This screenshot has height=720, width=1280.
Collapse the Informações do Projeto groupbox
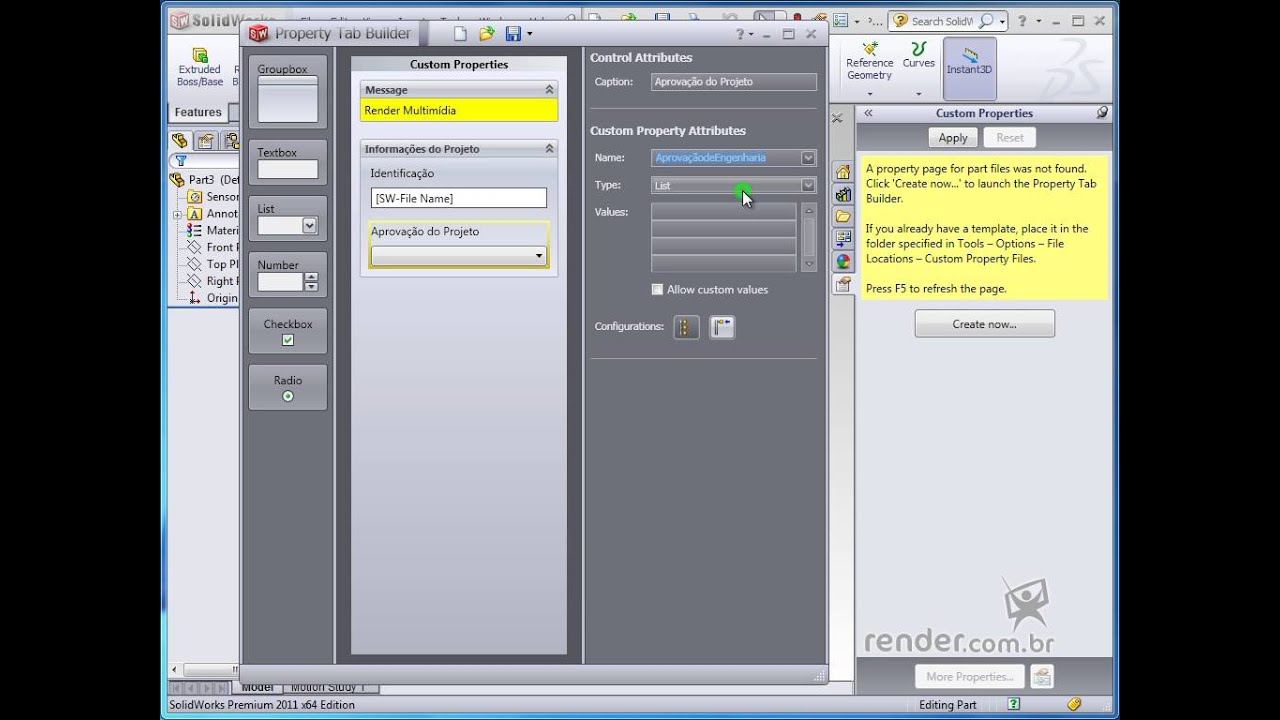coord(549,149)
